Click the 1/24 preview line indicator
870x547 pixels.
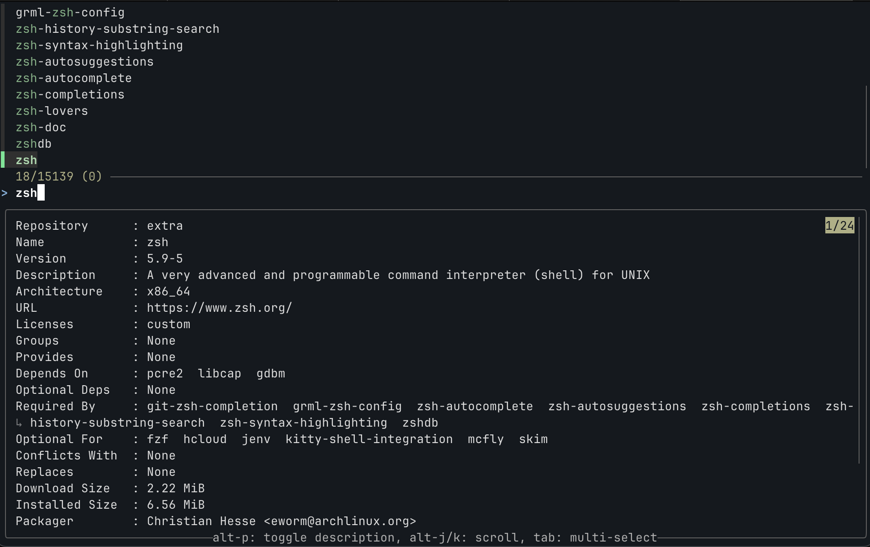tap(839, 226)
